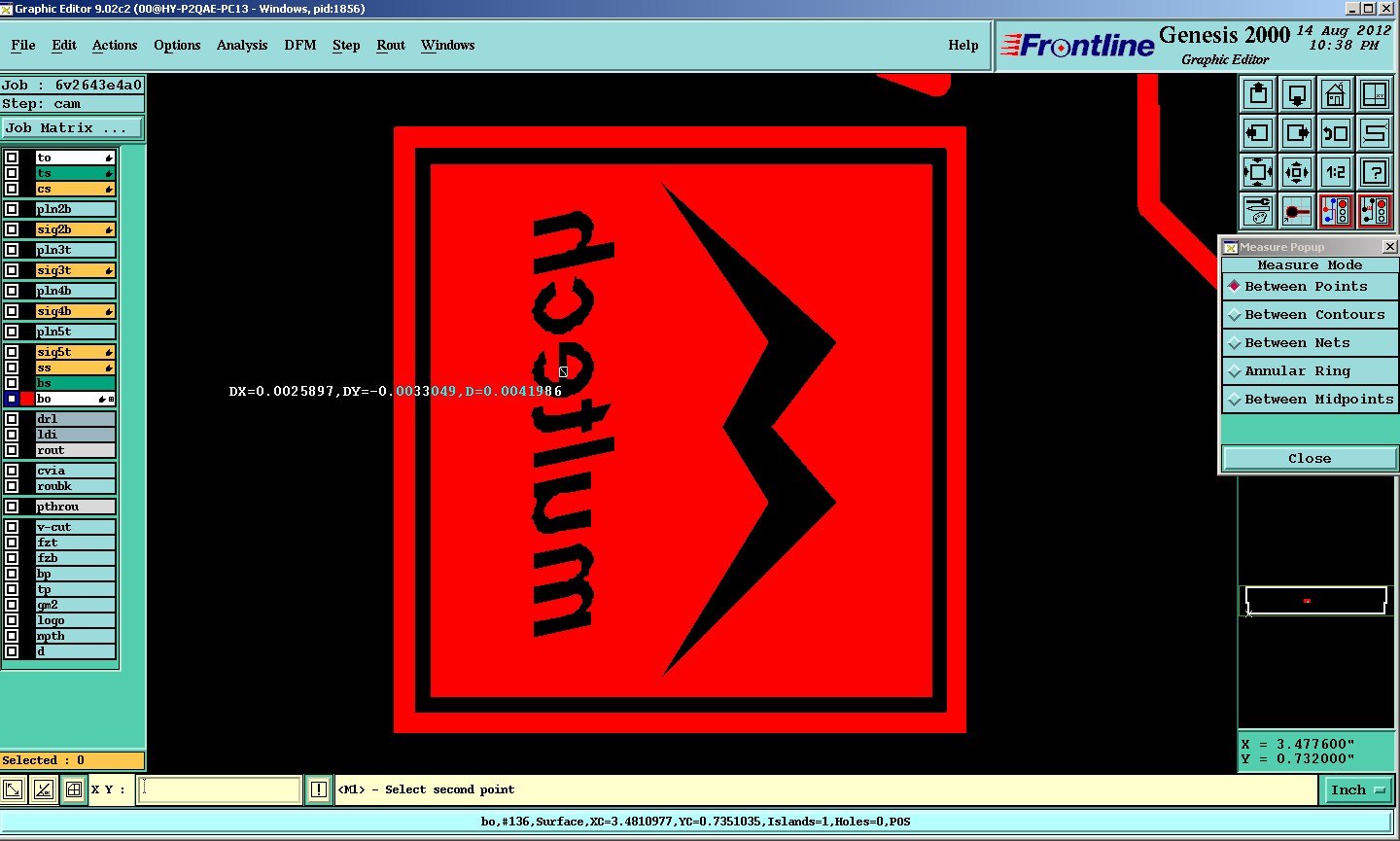Toggle display checkbox for layer 'to'
The width and height of the screenshot is (1400, 841).
point(12,158)
